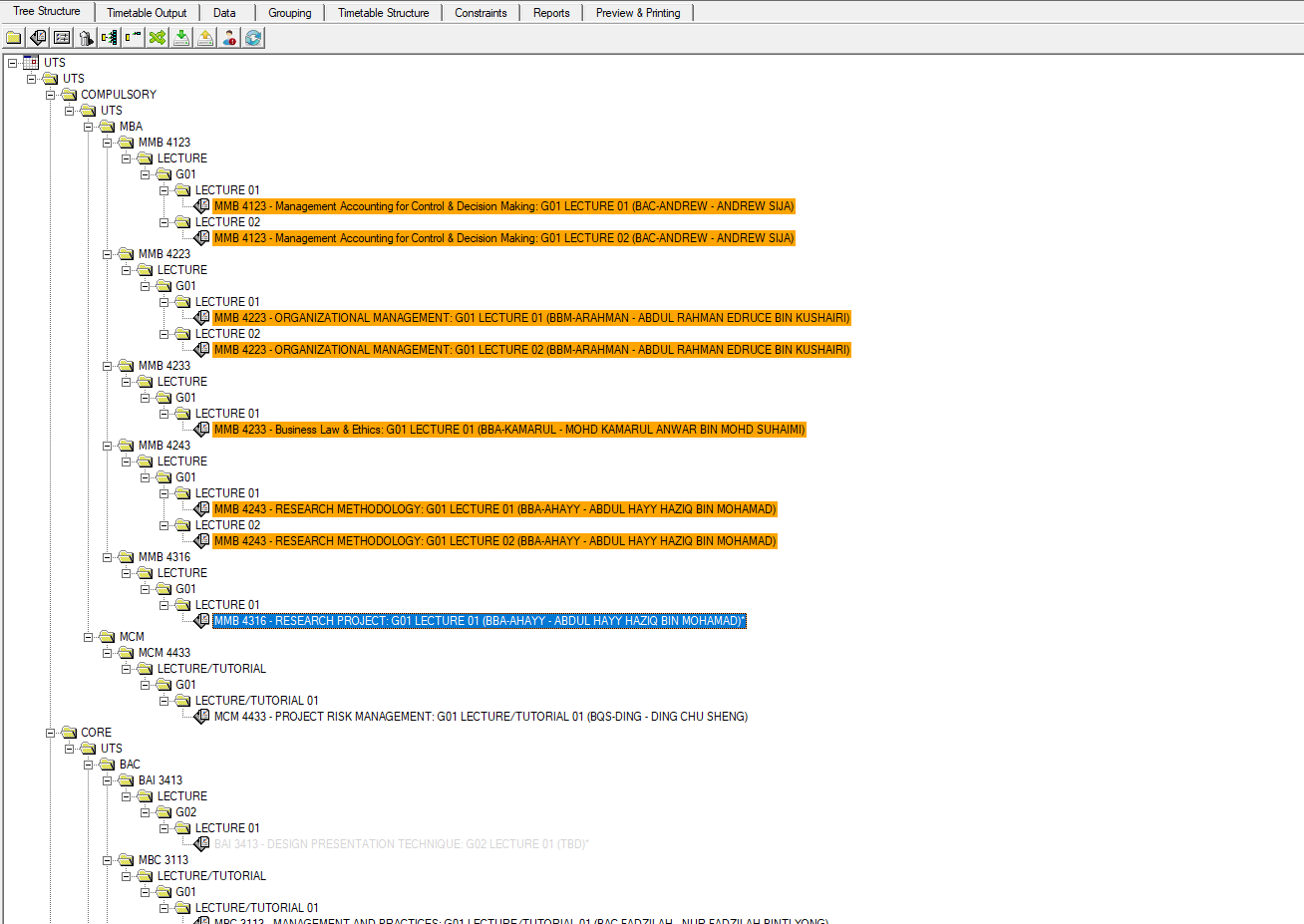Select the greyed BAI 3413 Design Presentation row
Image resolution: width=1304 pixels, height=924 pixels.
(x=402, y=844)
